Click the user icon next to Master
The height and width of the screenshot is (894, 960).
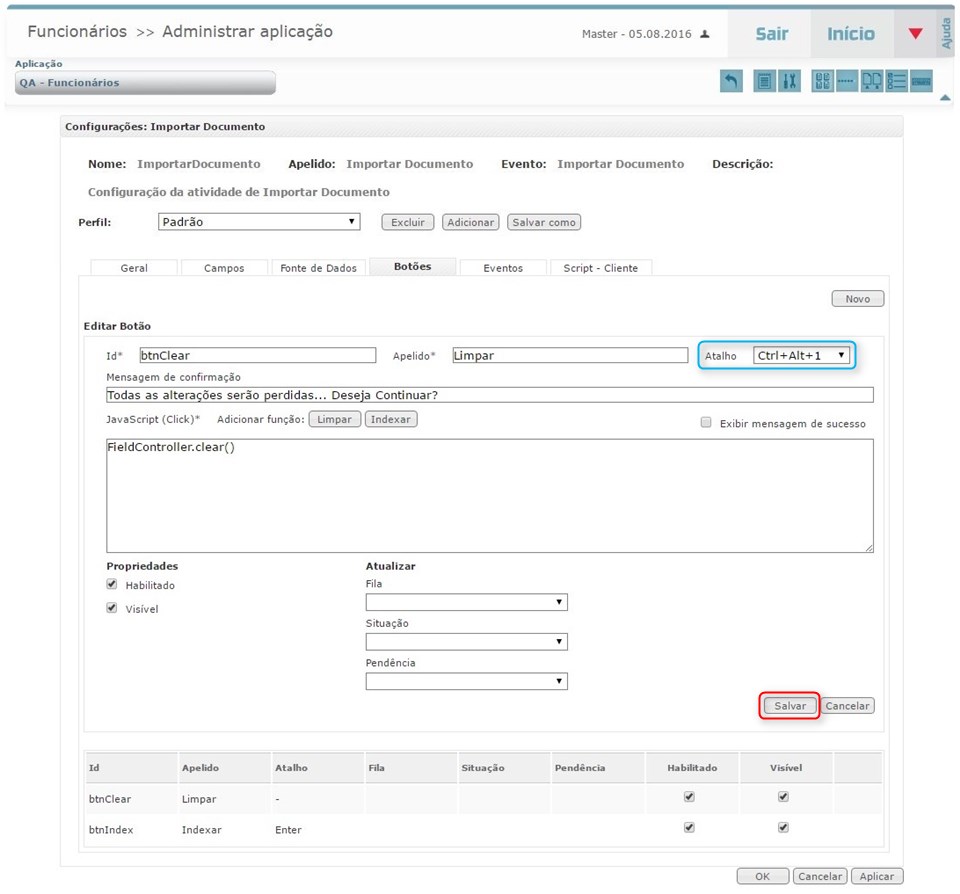(705, 34)
